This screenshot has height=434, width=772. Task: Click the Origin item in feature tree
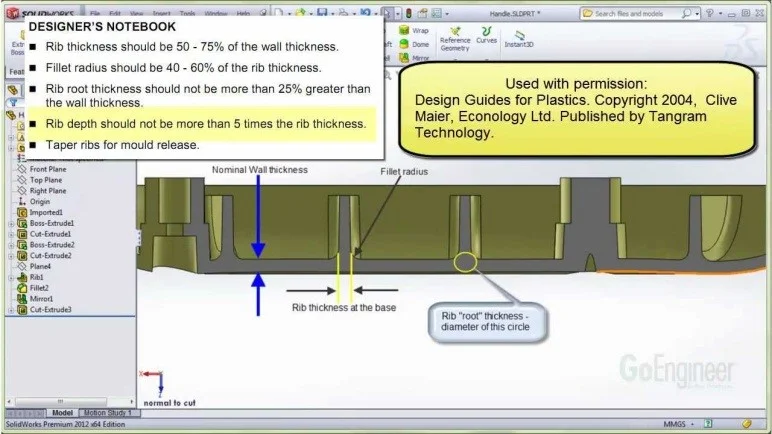click(x=39, y=201)
